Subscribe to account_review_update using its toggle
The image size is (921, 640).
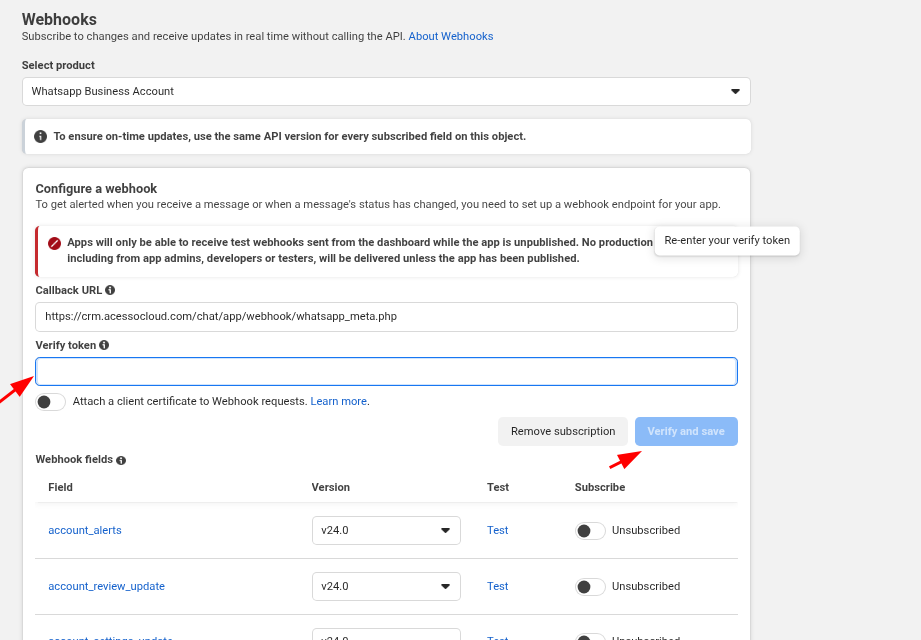tap(590, 586)
